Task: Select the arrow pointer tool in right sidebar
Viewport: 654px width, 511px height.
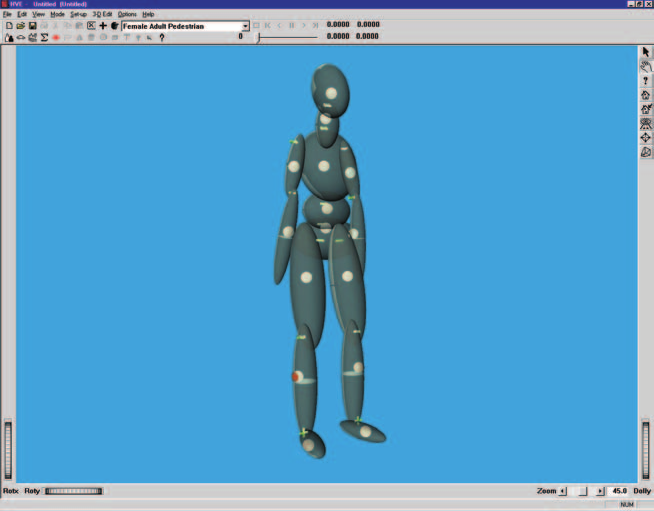Action: [x=646, y=52]
